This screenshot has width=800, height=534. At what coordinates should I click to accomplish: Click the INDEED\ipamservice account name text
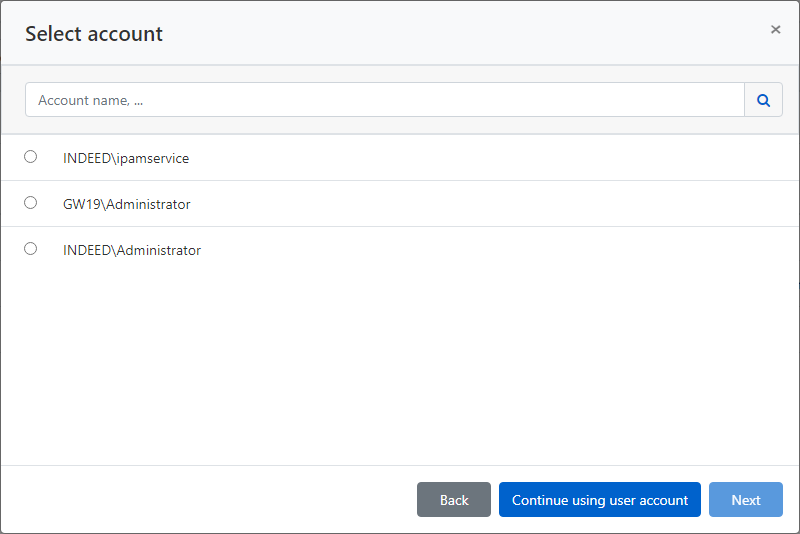[x=126, y=158]
